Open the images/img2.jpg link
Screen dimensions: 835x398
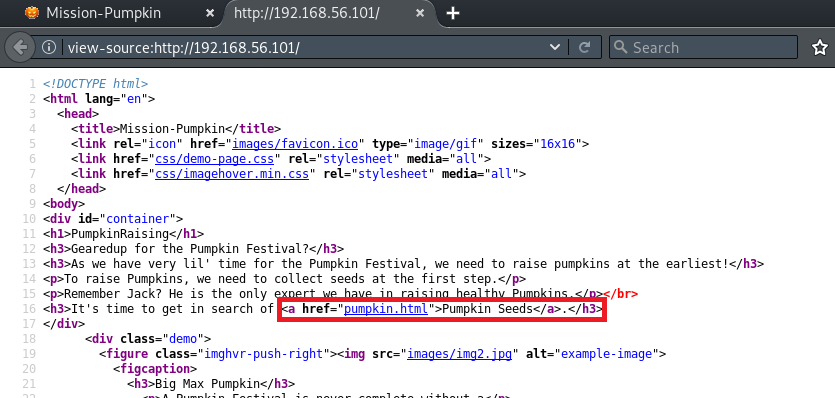(x=460, y=354)
